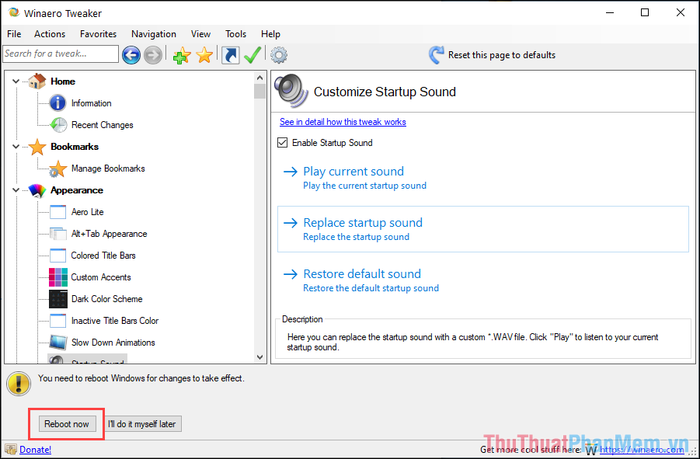Viewport: 700px width, 459px height.
Task: Click the Slow Down Animations monitor icon
Action: click(58, 342)
